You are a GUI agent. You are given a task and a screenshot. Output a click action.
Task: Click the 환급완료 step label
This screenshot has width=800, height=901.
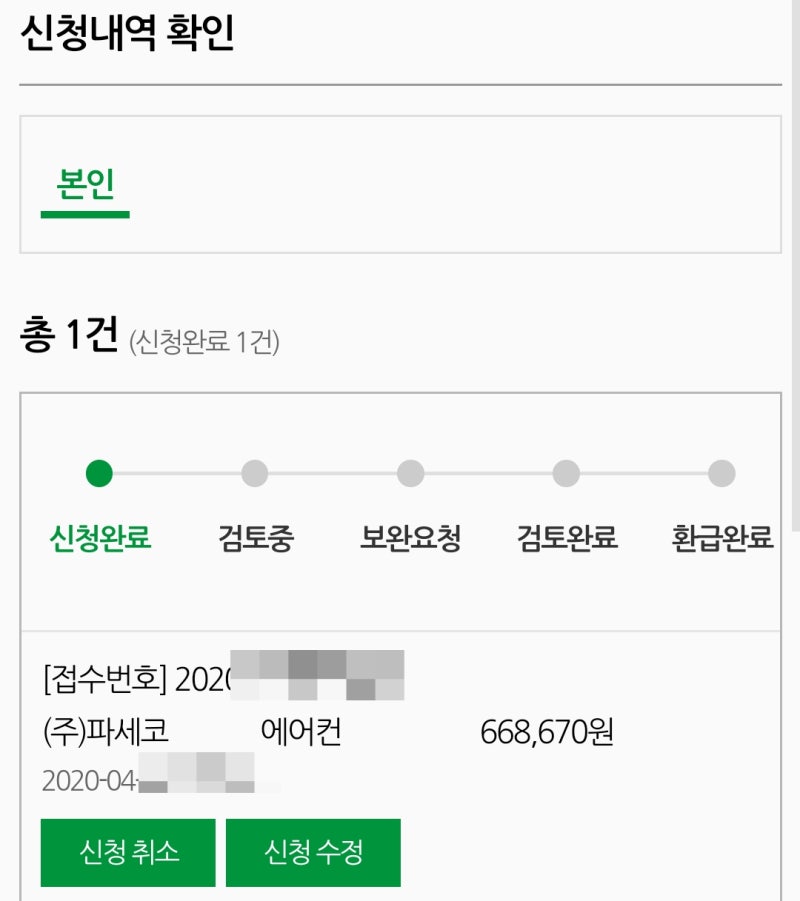tap(722, 538)
